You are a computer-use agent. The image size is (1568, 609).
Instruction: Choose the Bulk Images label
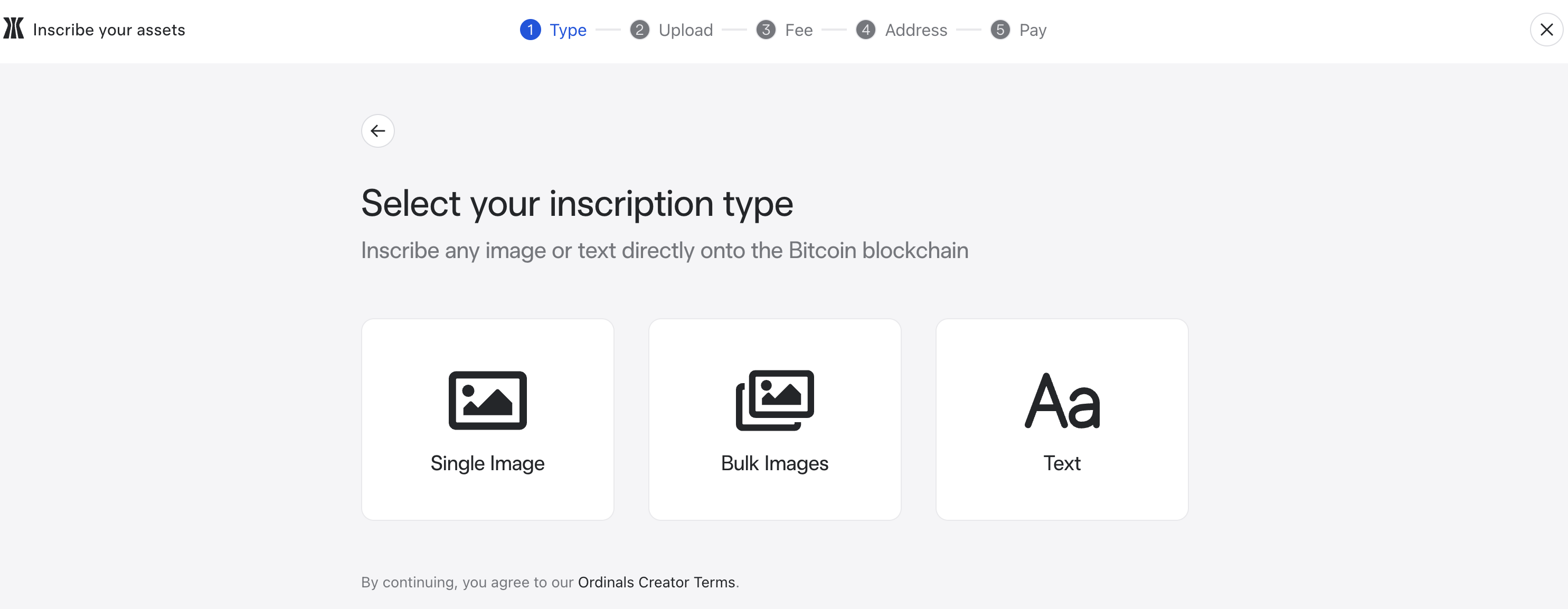pyautogui.click(x=775, y=463)
